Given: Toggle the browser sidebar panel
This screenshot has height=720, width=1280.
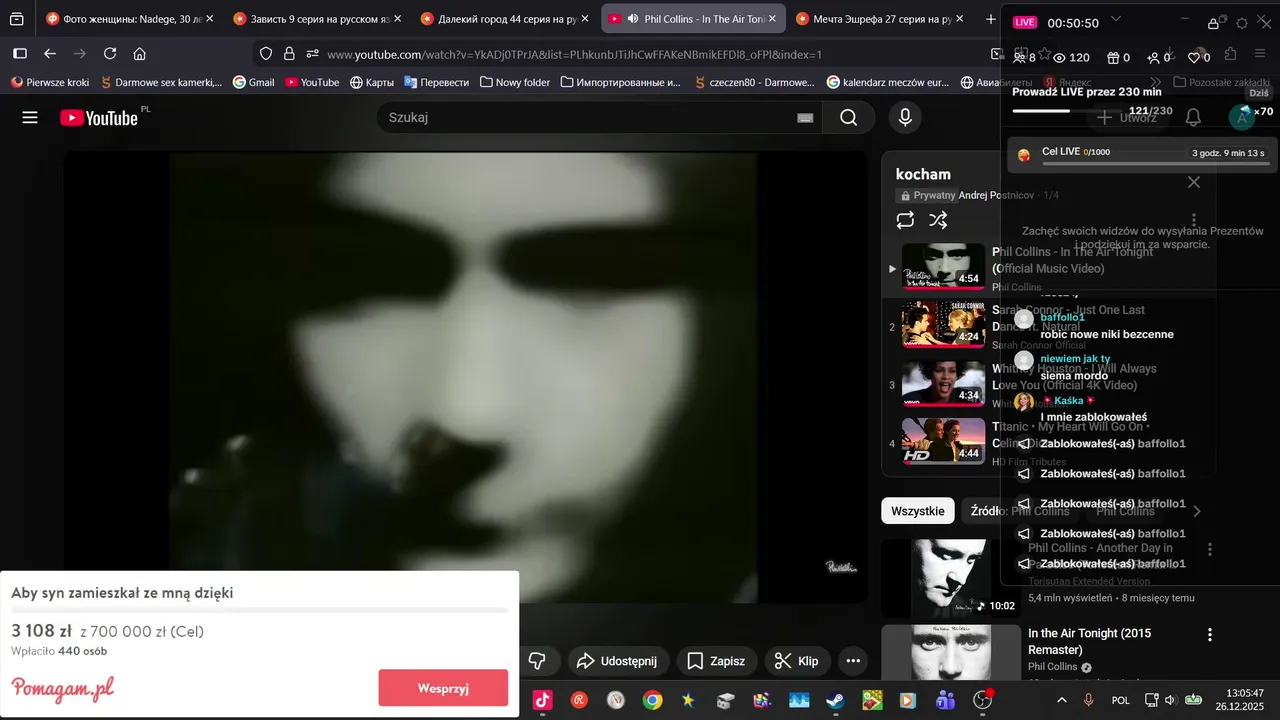Looking at the screenshot, I should (x=20, y=54).
